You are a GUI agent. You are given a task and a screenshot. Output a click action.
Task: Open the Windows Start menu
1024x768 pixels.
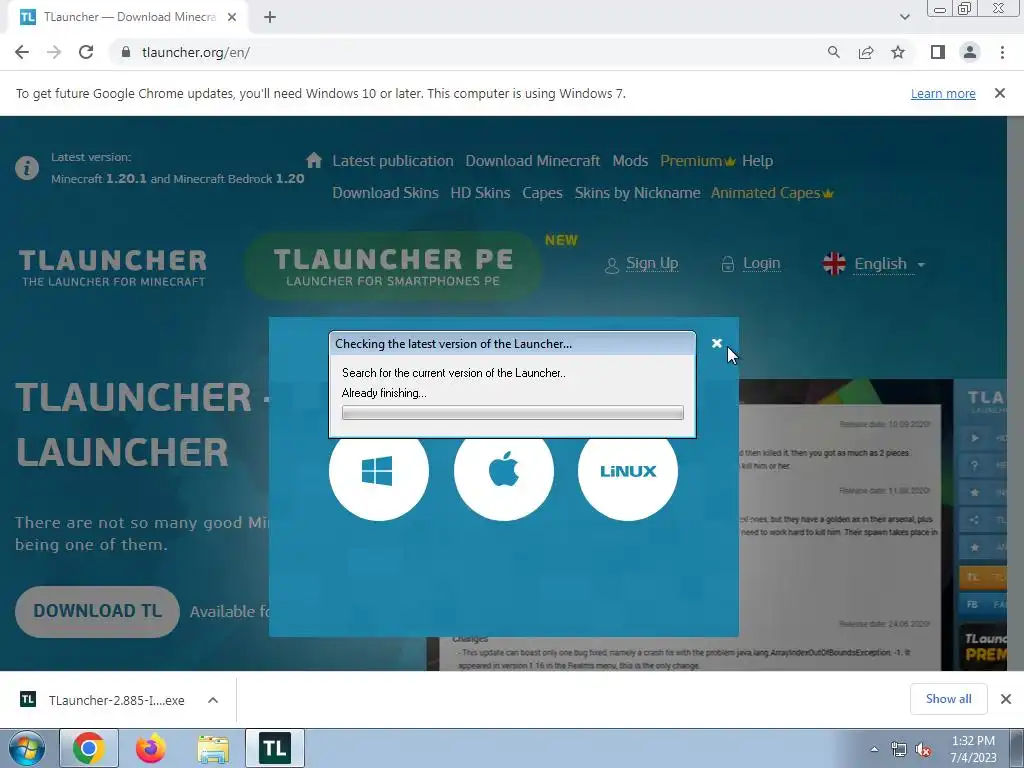coord(26,748)
